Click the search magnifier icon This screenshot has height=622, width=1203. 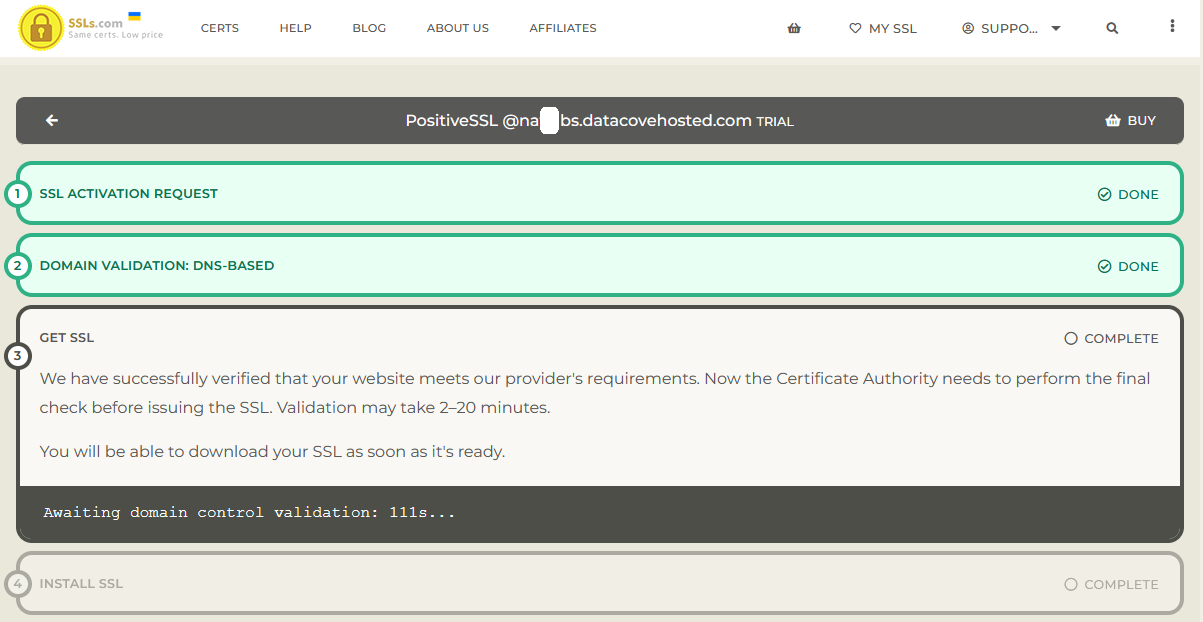pyautogui.click(x=1112, y=29)
